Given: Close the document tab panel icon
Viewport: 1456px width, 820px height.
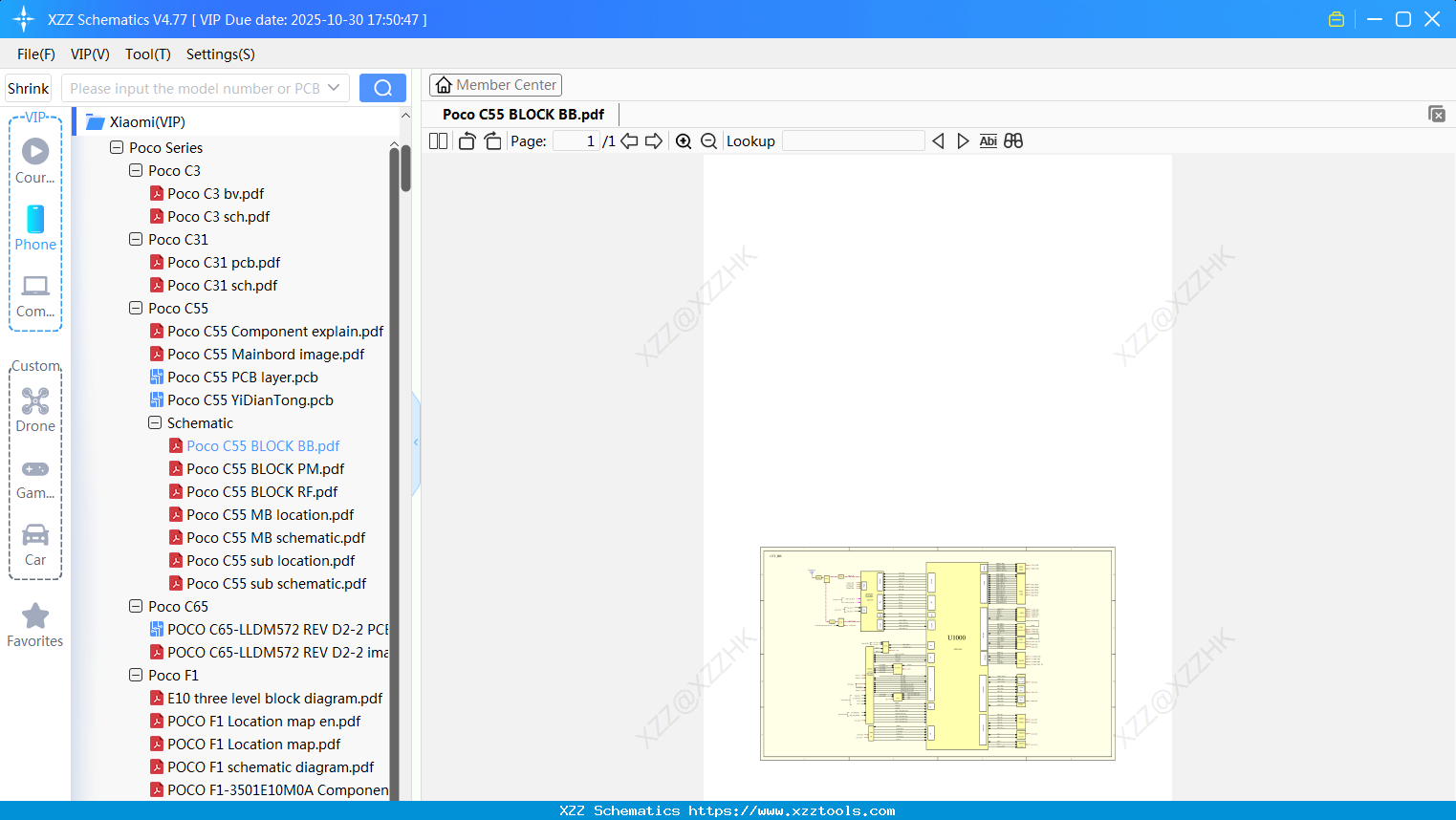Looking at the screenshot, I should point(1437,114).
